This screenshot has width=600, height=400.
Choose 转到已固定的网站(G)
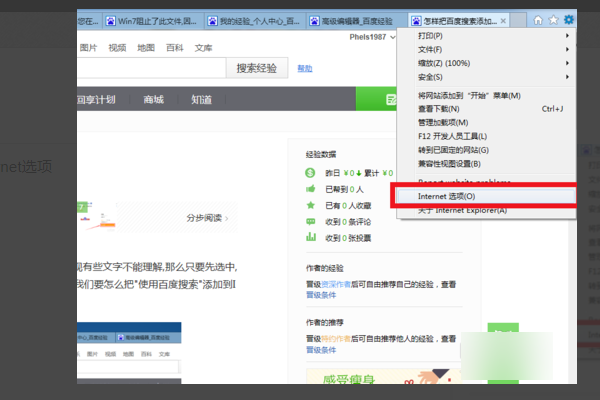[486, 150]
